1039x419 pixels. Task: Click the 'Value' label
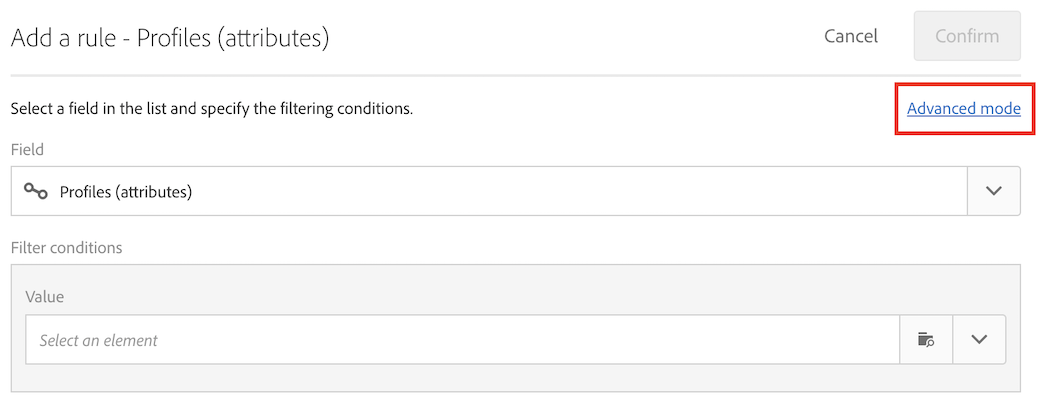(45, 297)
